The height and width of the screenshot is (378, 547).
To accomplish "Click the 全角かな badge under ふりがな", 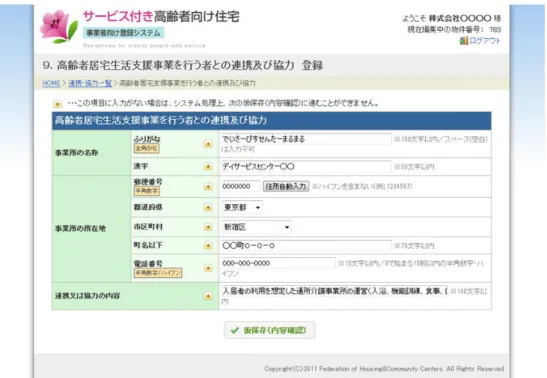I will tap(147, 149).
